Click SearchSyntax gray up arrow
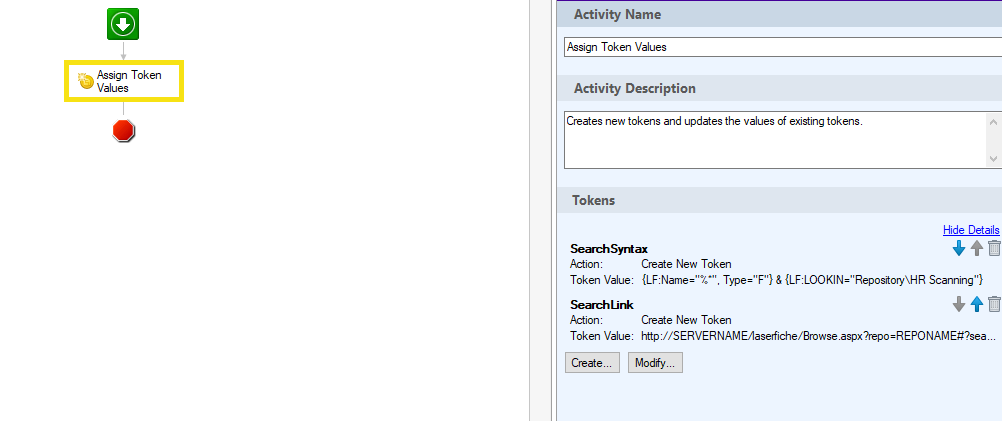 click(976, 249)
